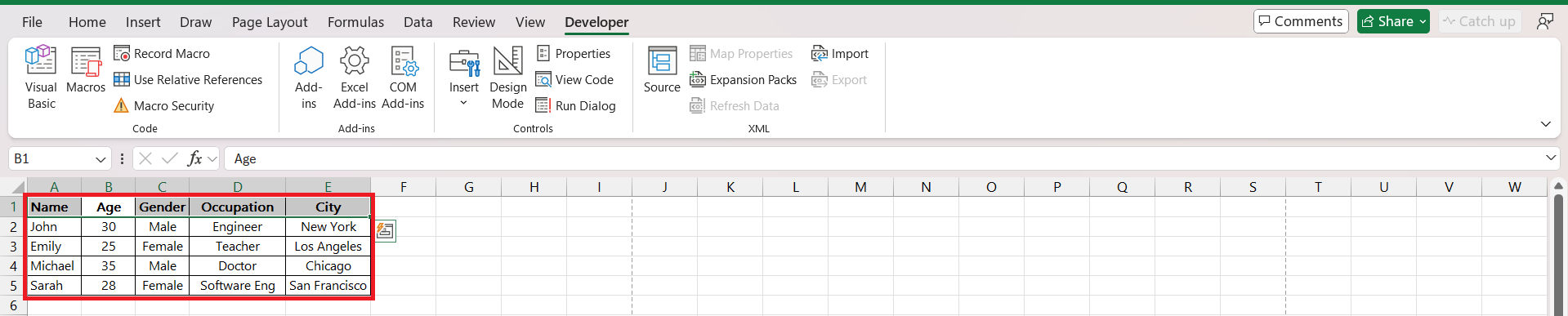Expand the formula bar
1568x316 pixels.
(x=1551, y=158)
